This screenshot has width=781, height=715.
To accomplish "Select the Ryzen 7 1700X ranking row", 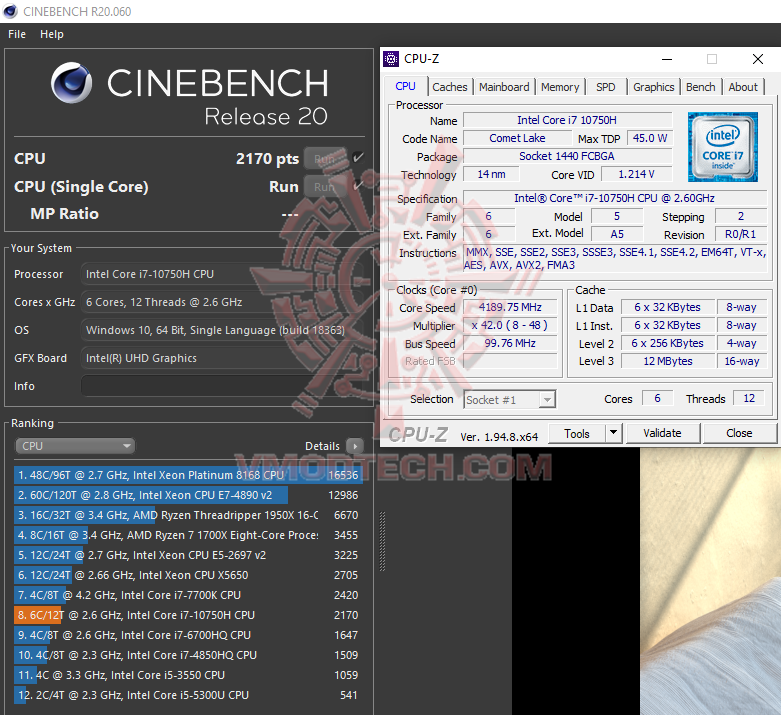I will click(x=188, y=535).
